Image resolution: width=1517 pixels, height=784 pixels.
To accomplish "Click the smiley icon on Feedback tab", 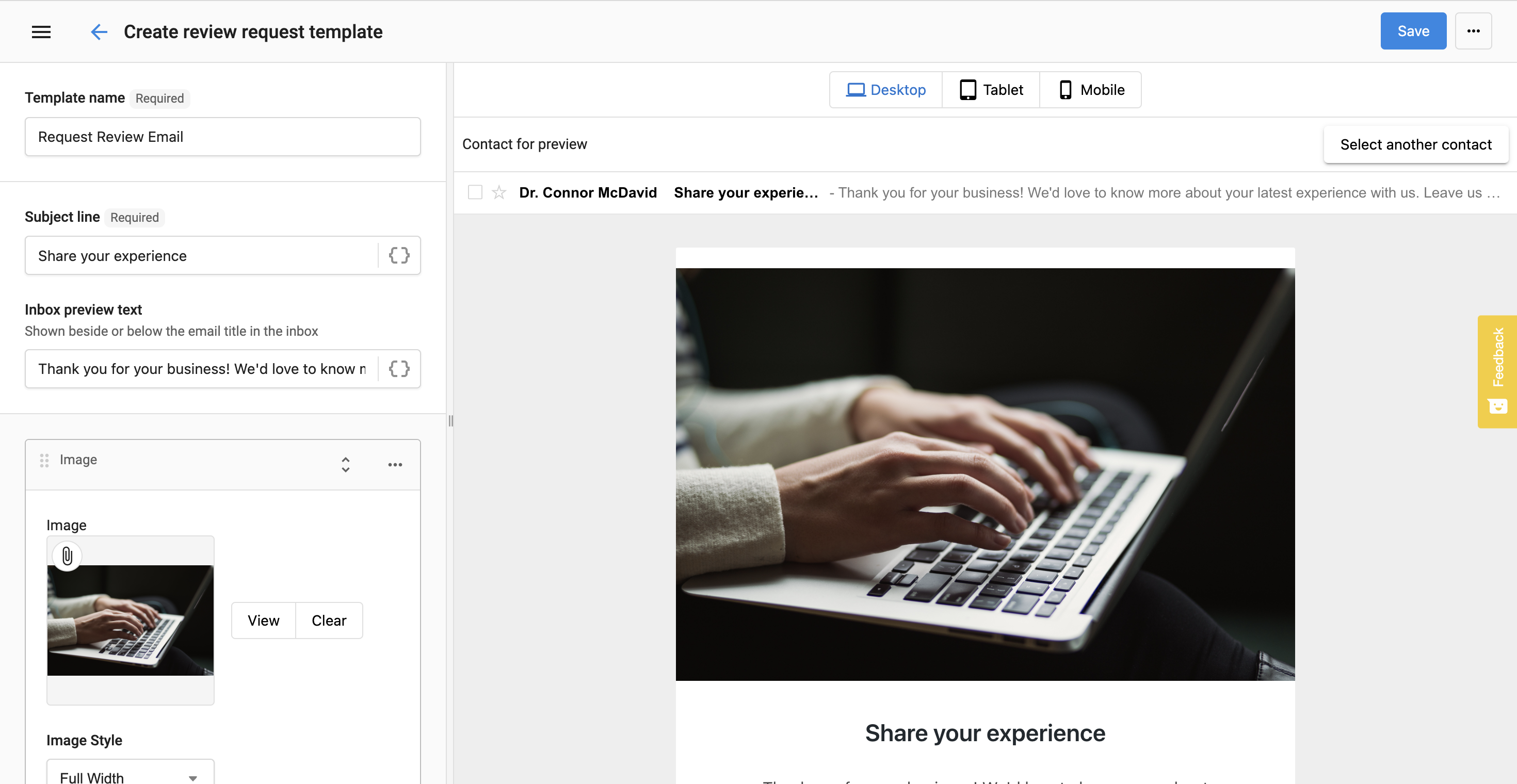I will (x=1497, y=407).
